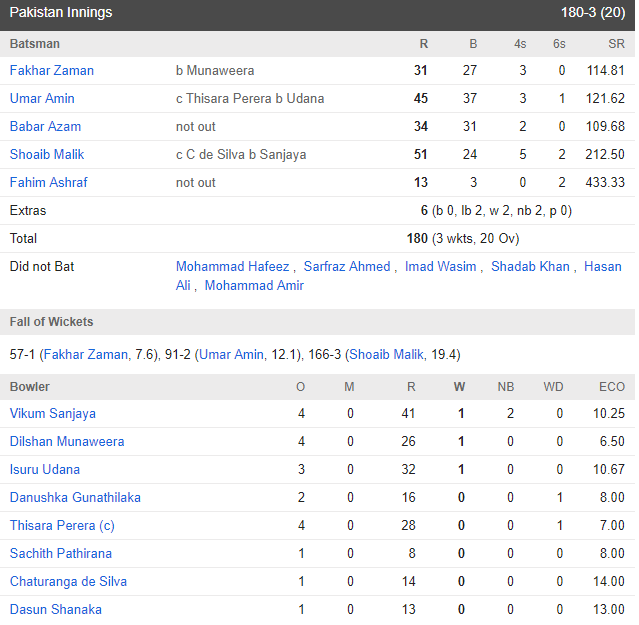Click Umar Amin in Fall of Wickets
The width and height of the screenshot is (639, 625).
(232, 355)
